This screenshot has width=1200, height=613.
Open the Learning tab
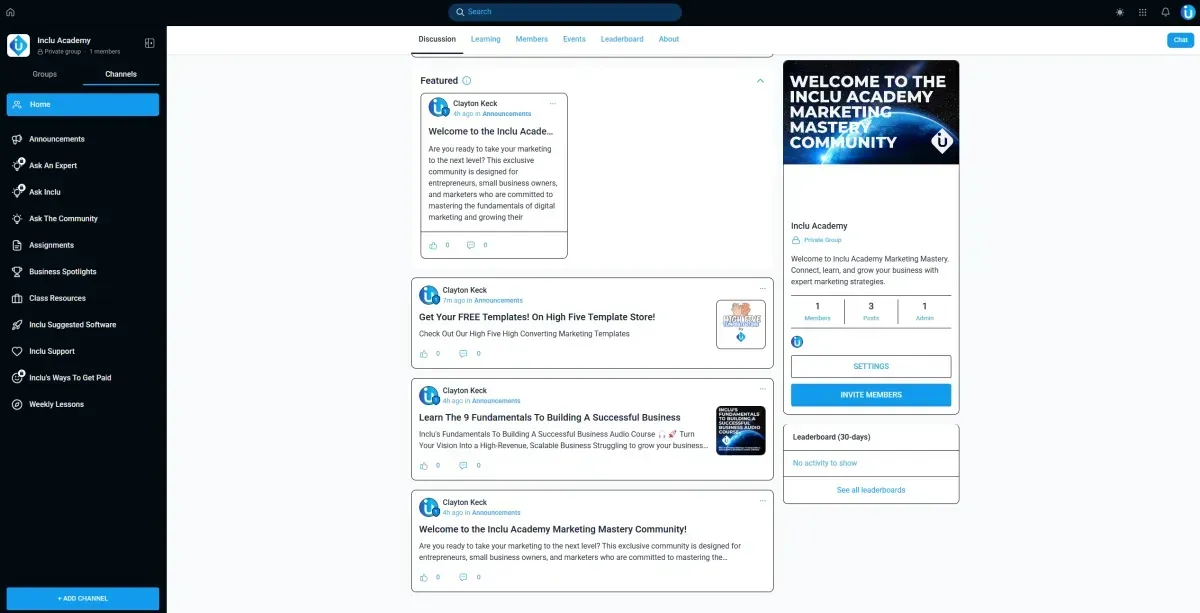click(x=486, y=39)
